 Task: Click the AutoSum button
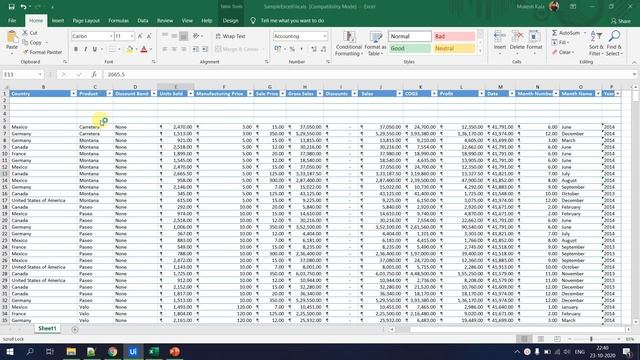pos(566,33)
